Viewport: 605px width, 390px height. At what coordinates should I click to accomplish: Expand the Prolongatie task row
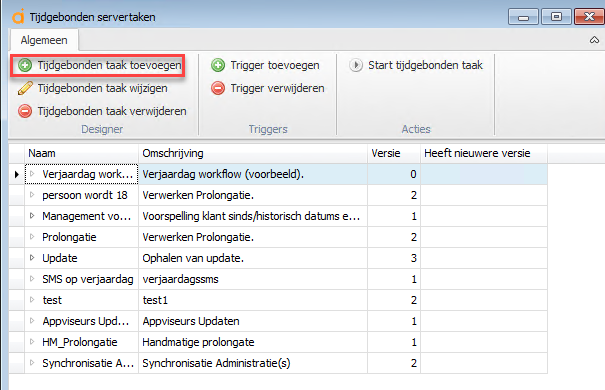(32, 237)
